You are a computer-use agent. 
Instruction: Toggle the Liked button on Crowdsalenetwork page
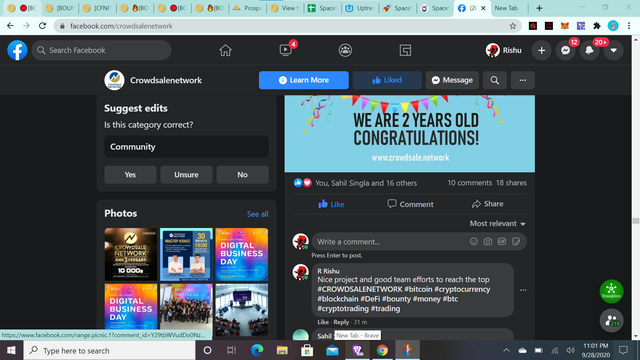(387, 80)
